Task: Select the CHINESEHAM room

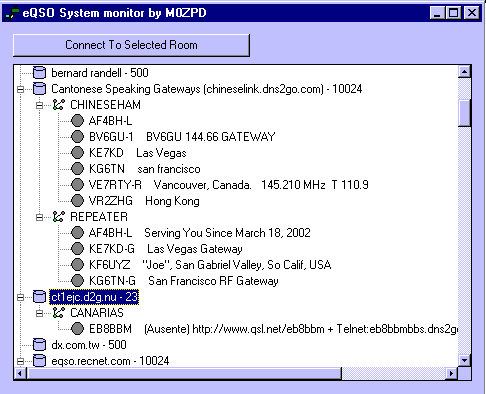Action: 105,105
